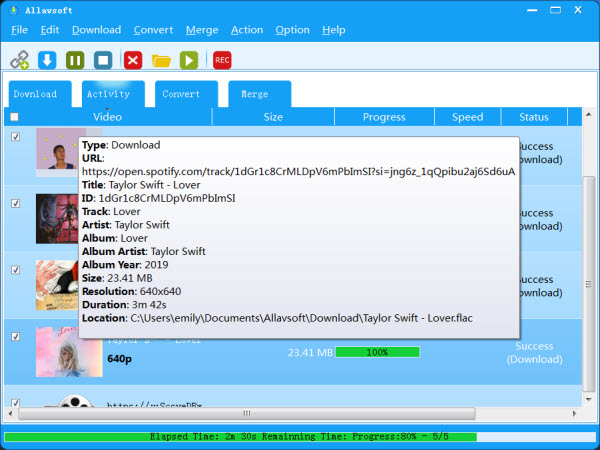Sort by the Size column header

pyautogui.click(x=273, y=117)
